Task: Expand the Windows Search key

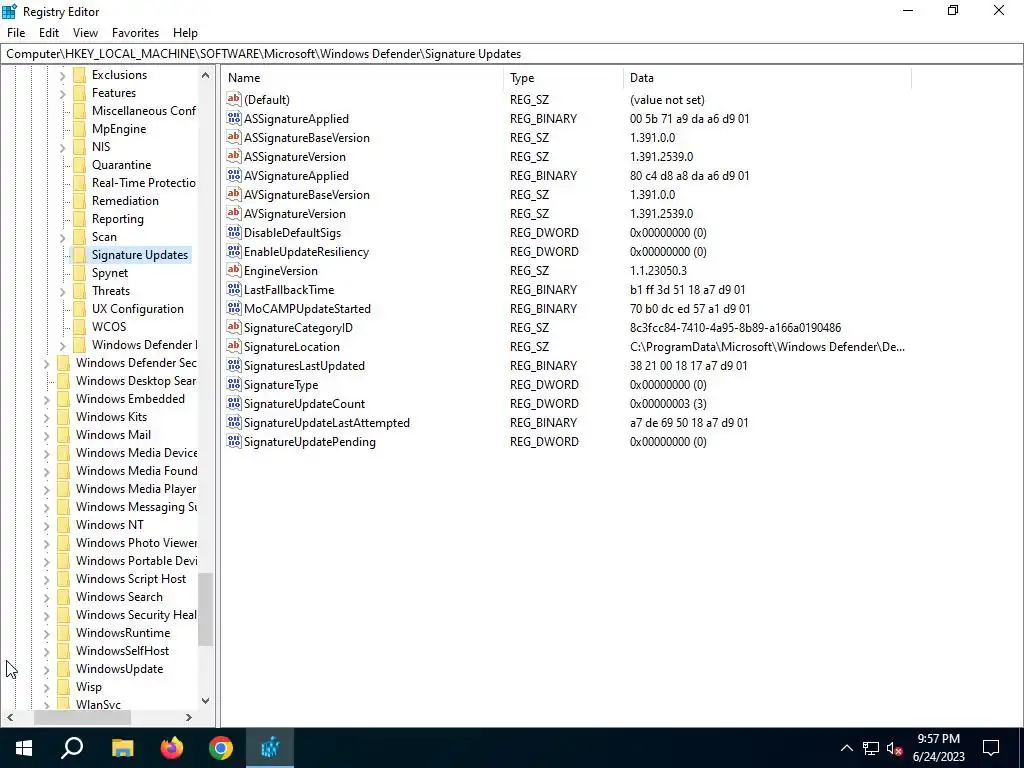Action: click(x=46, y=598)
